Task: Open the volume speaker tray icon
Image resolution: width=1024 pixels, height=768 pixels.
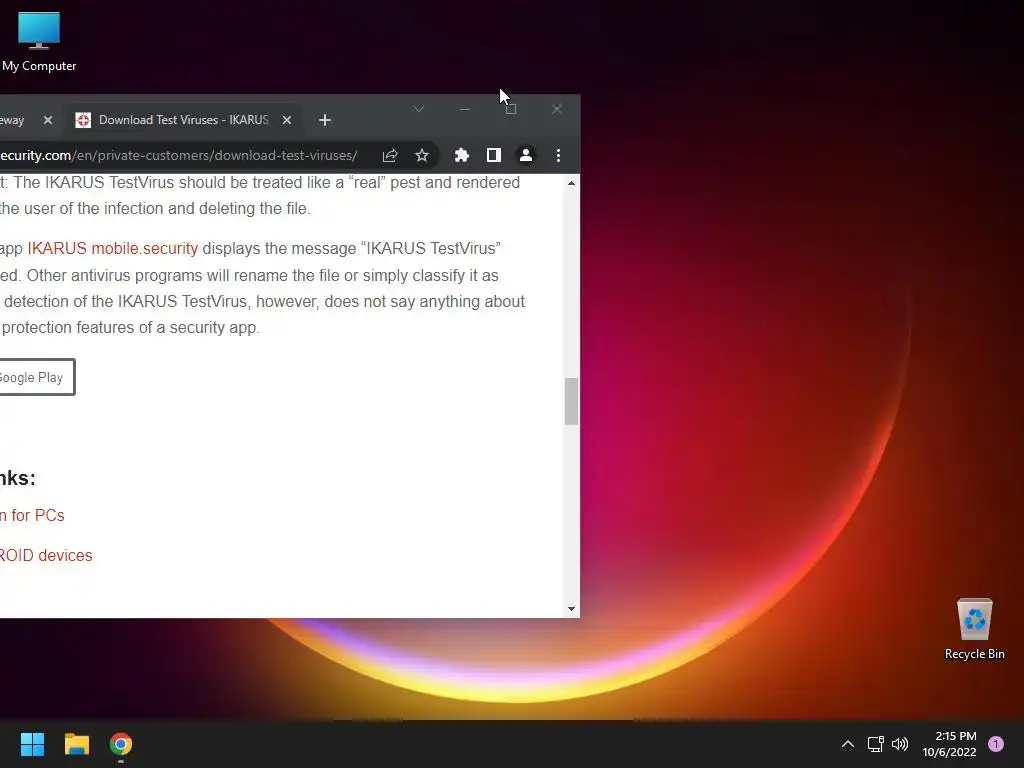Action: (x=900, y=744)
